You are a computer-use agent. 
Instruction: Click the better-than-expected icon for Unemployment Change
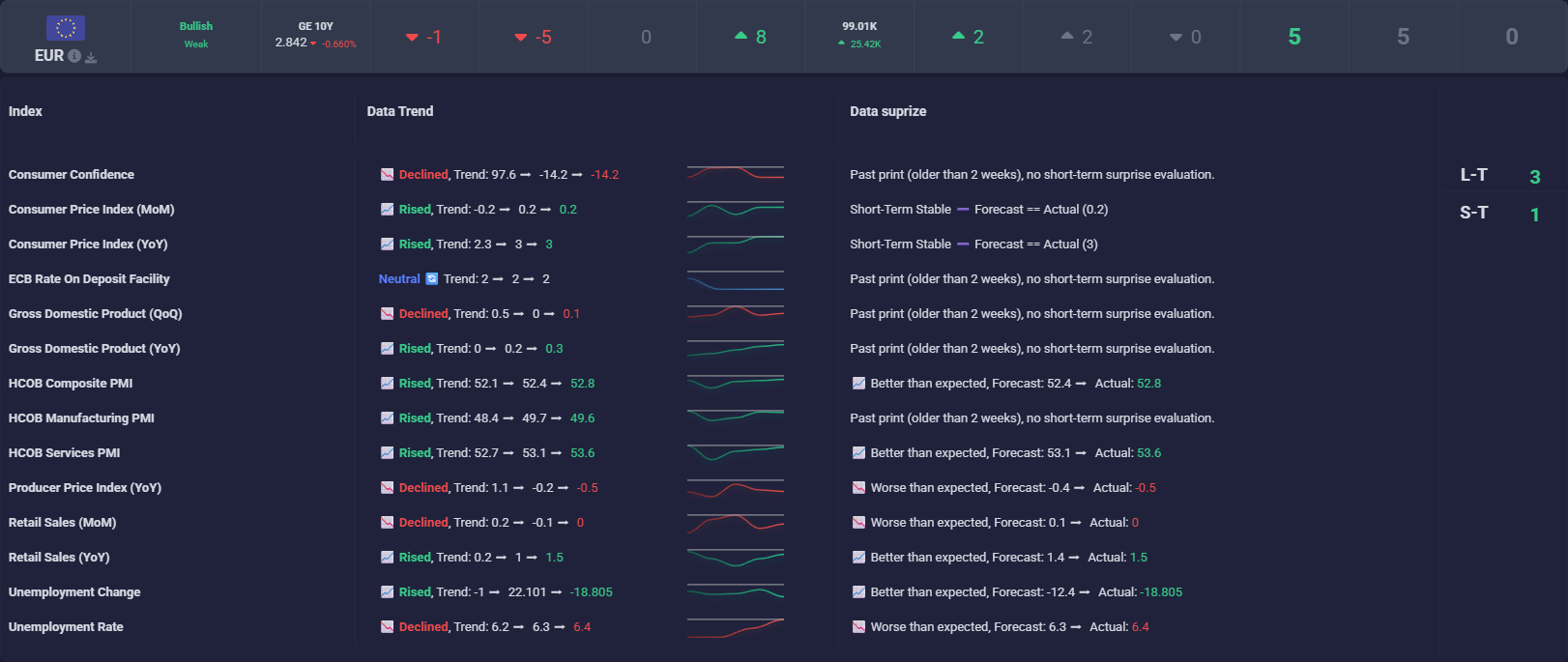tap(858, 592)
